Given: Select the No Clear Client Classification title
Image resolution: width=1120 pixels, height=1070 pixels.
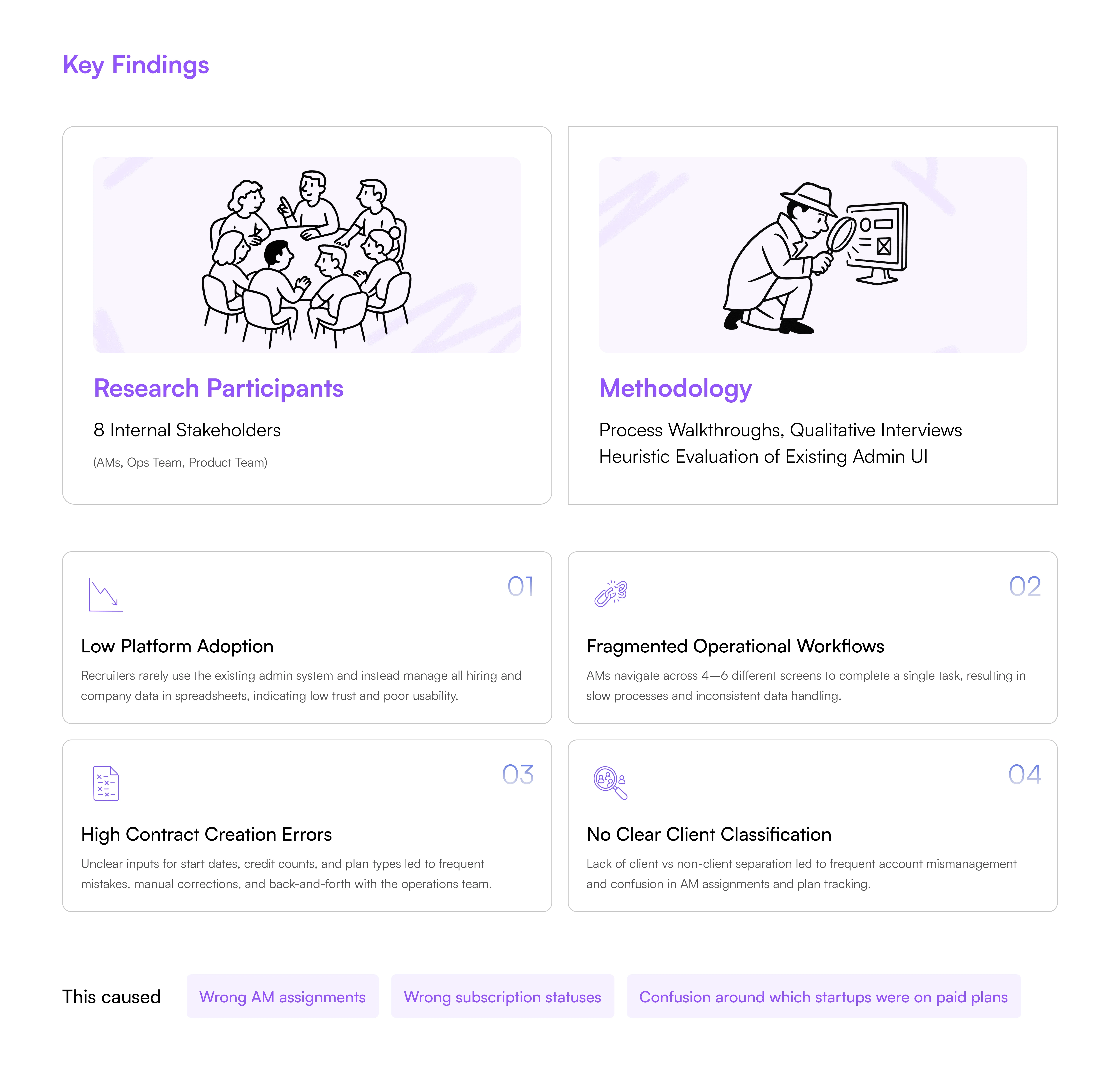Looking at the screenshot, I should (709, 834).
